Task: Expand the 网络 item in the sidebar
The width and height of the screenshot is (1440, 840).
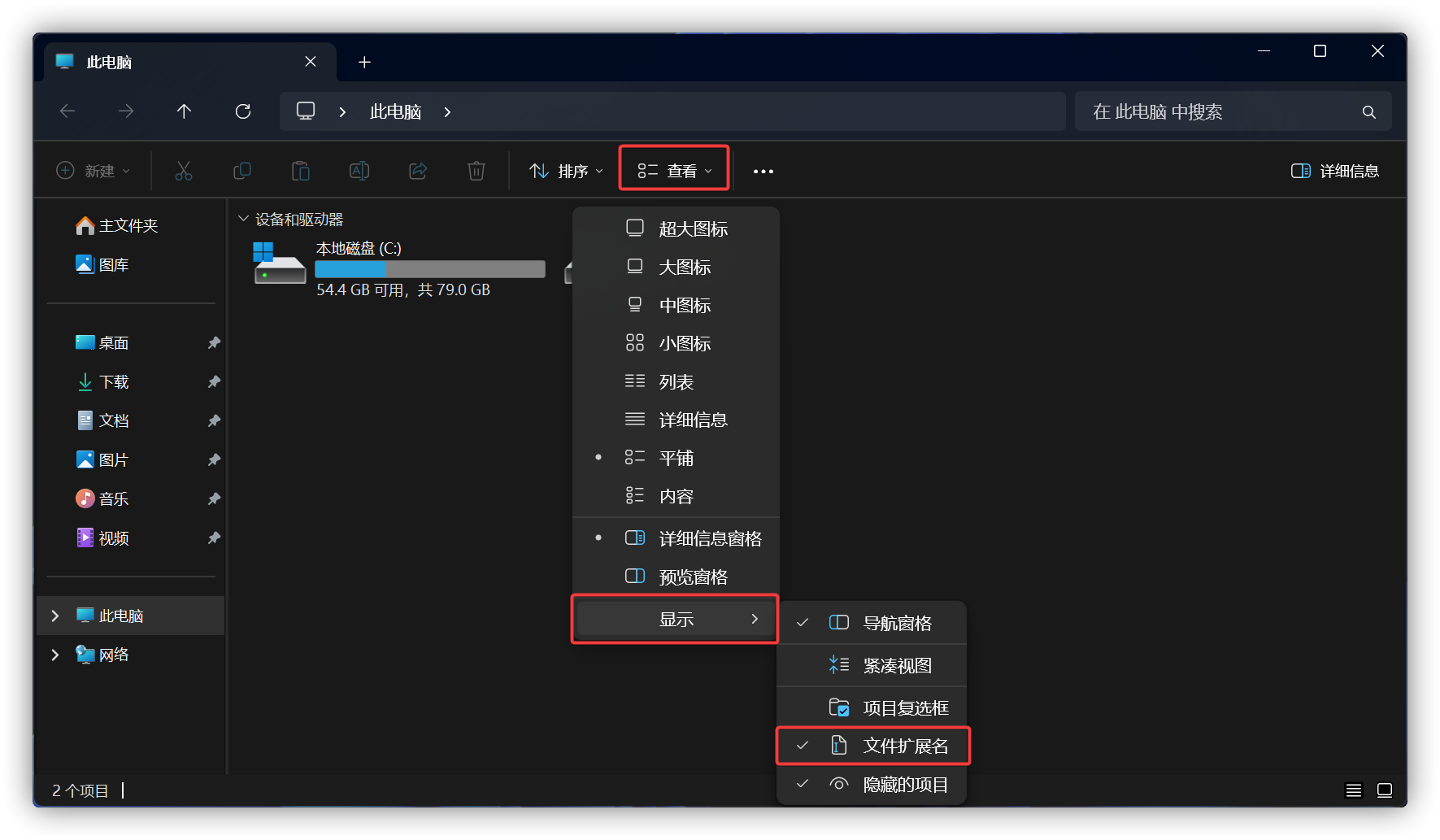Action: pyautogui.click(x=54, y=654)
